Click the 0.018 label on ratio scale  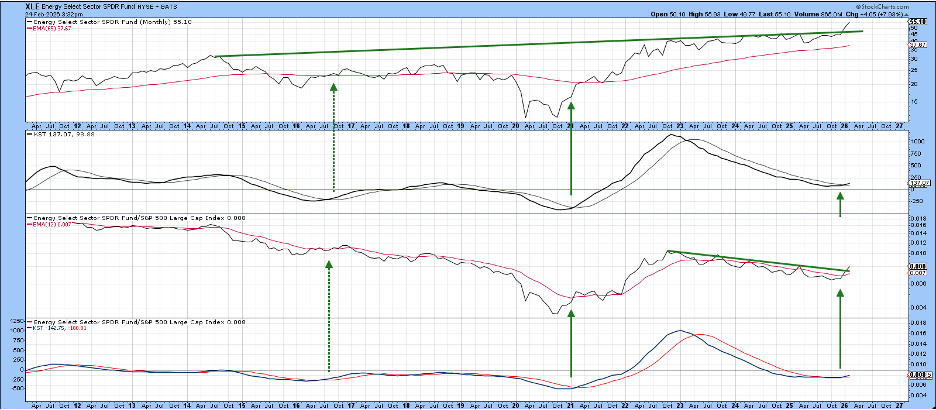click(918, 220)
